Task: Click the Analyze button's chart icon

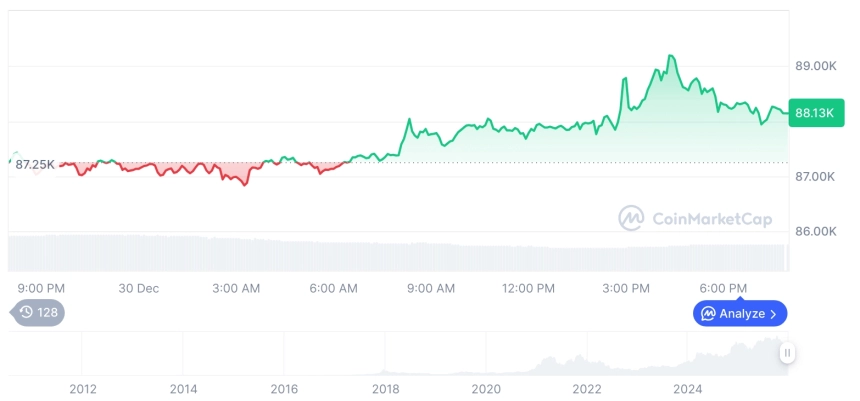Action: [x=708, y=314]
